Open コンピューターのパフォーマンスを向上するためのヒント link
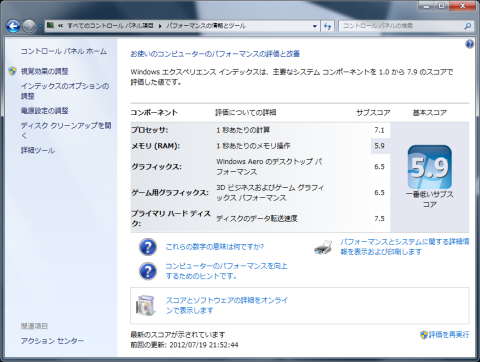Screen dimensions: 480x362 coord(226,271)
